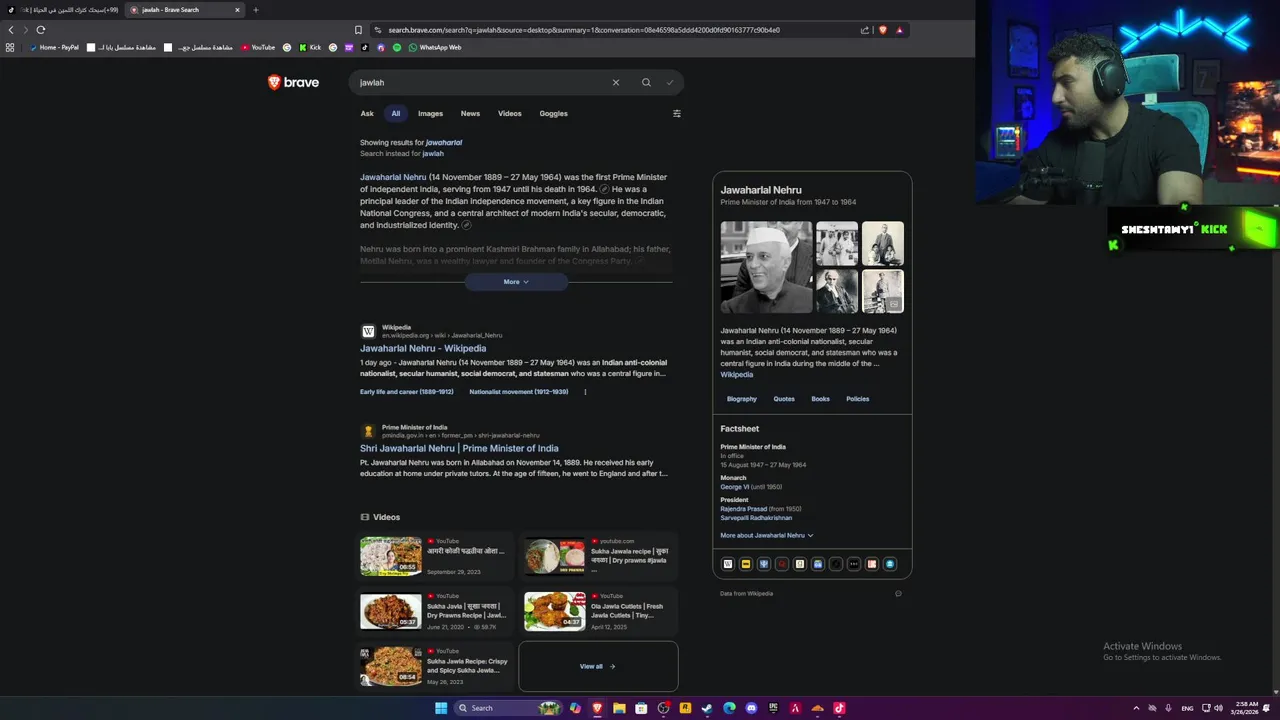Image resolution: width=1280 pixels, height=720 pixels.
Task: Open the Quotes link
Action: pyautogui.click(x=784, y=399)
